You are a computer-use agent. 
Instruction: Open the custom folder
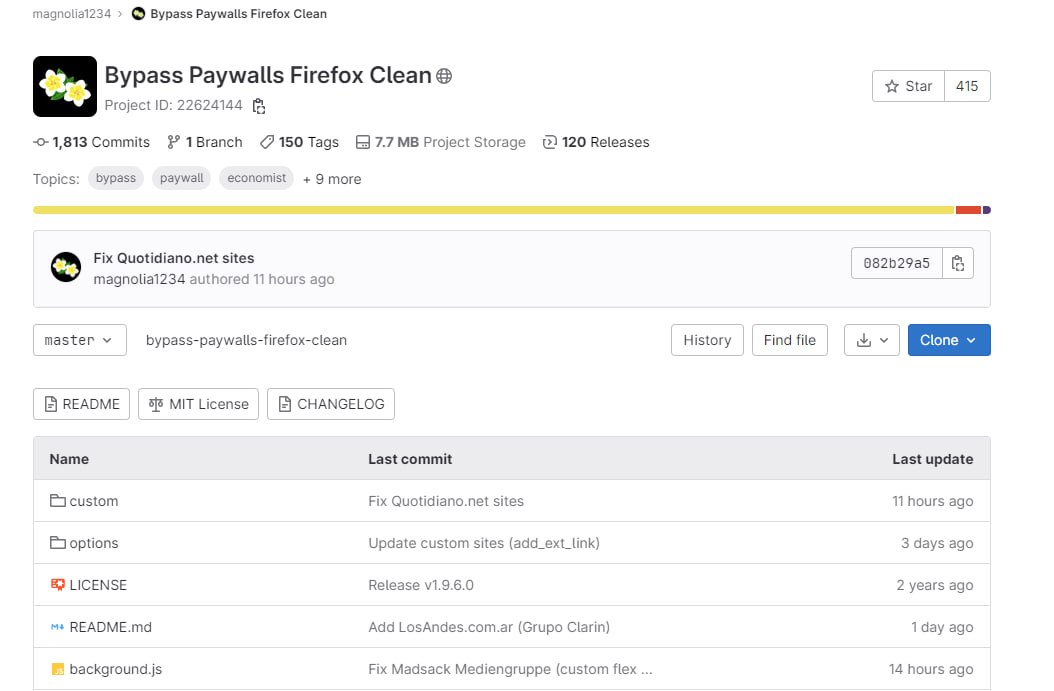tap(93, 501)
